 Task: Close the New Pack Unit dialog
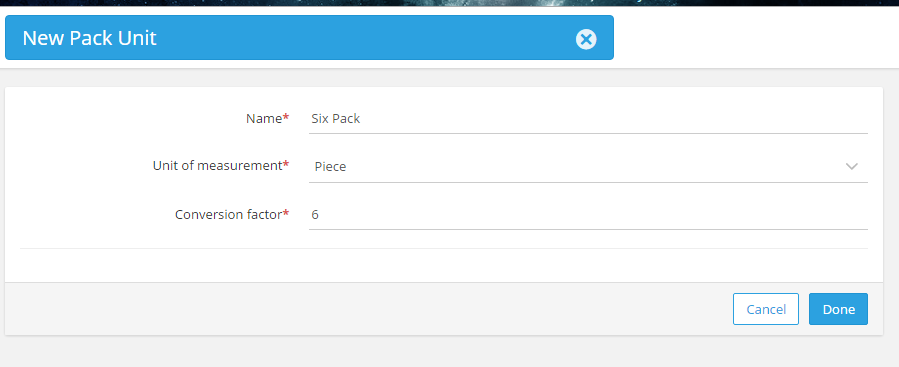pos(586,40)
